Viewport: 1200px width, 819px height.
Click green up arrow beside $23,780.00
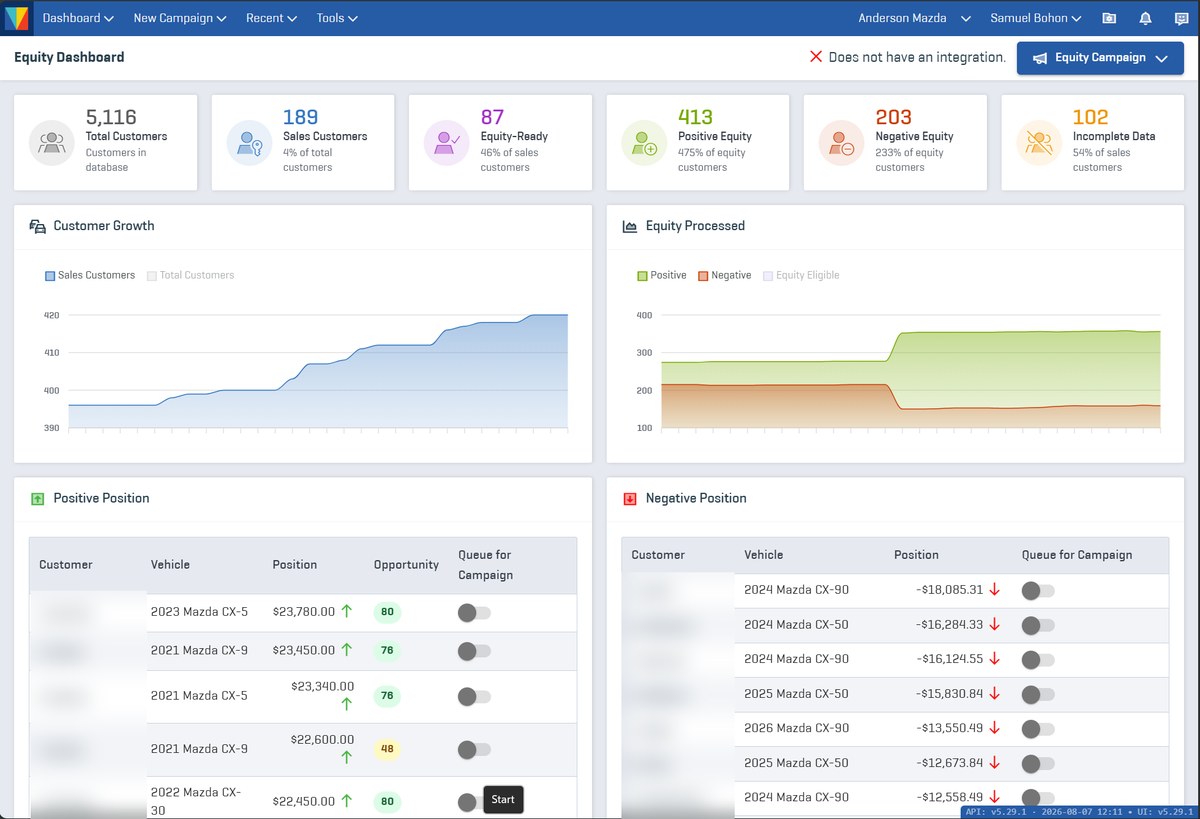coord(347,611)
